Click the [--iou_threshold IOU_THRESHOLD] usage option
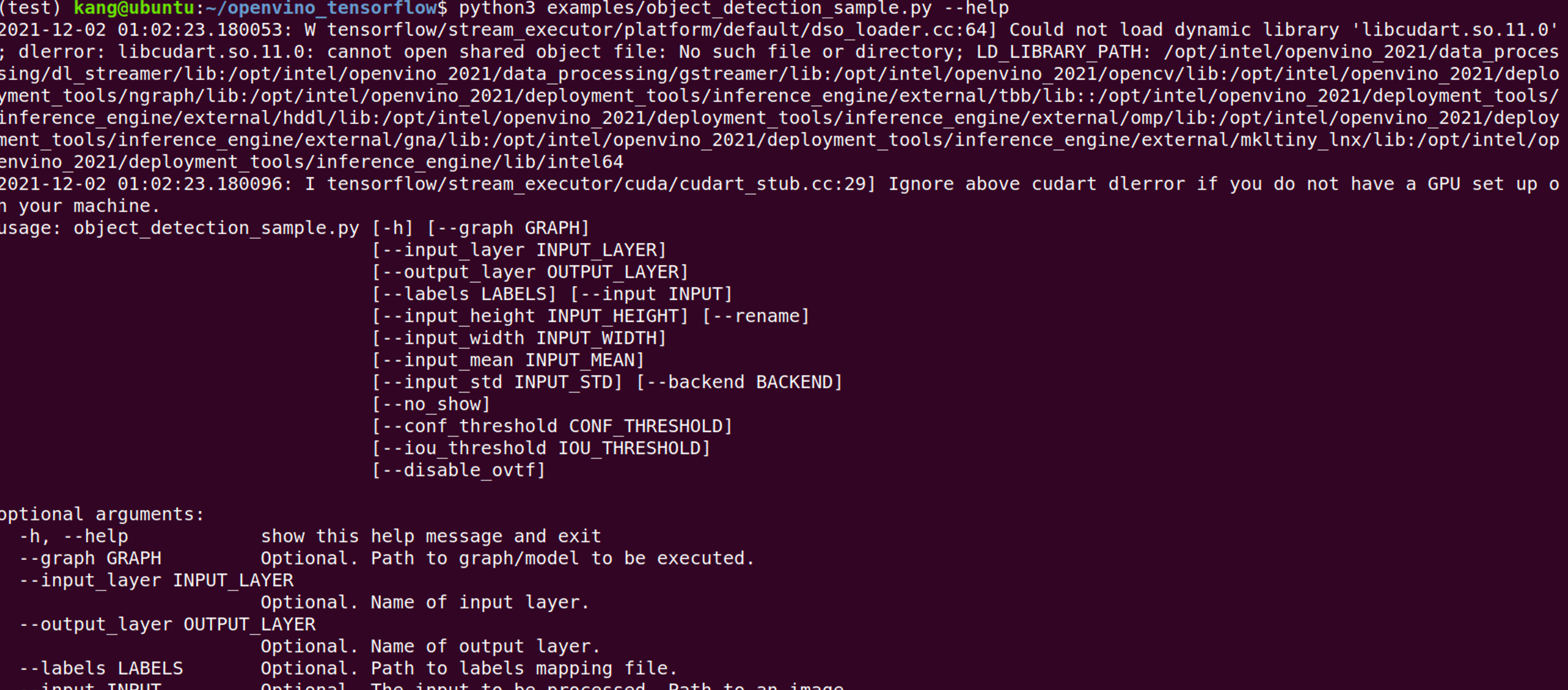Image resolution: width=1568 pixels, height=690 pixels. (541, 448)
